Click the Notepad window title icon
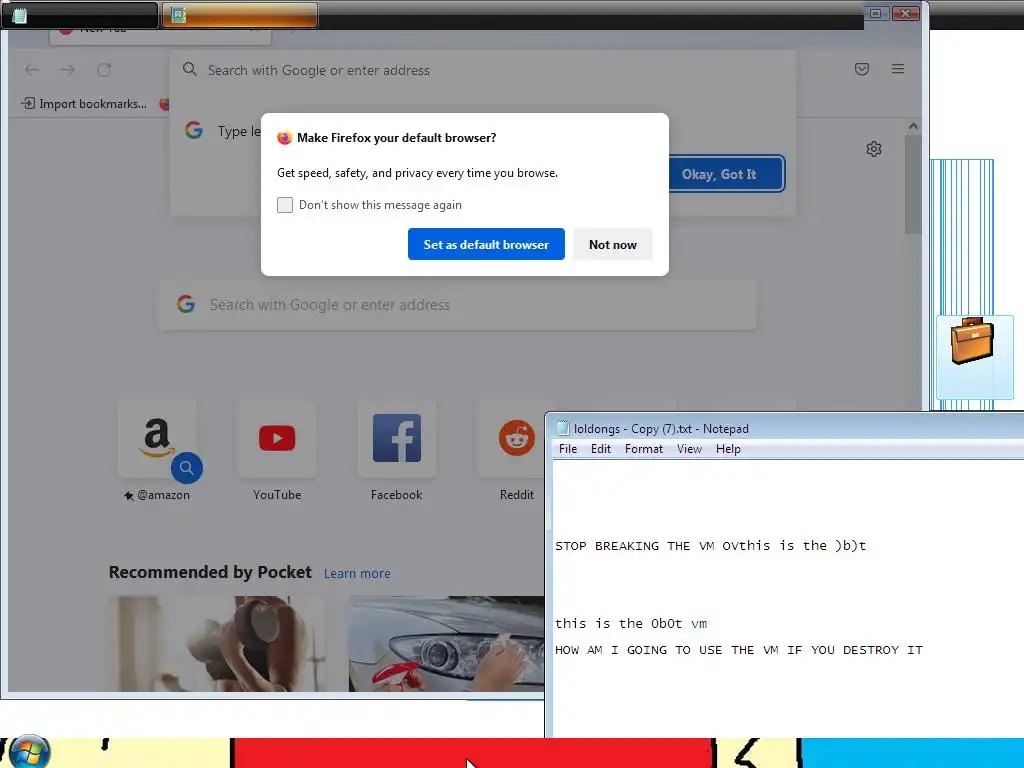This screenshot has width=1024, height=768. [x=562, y=428]
